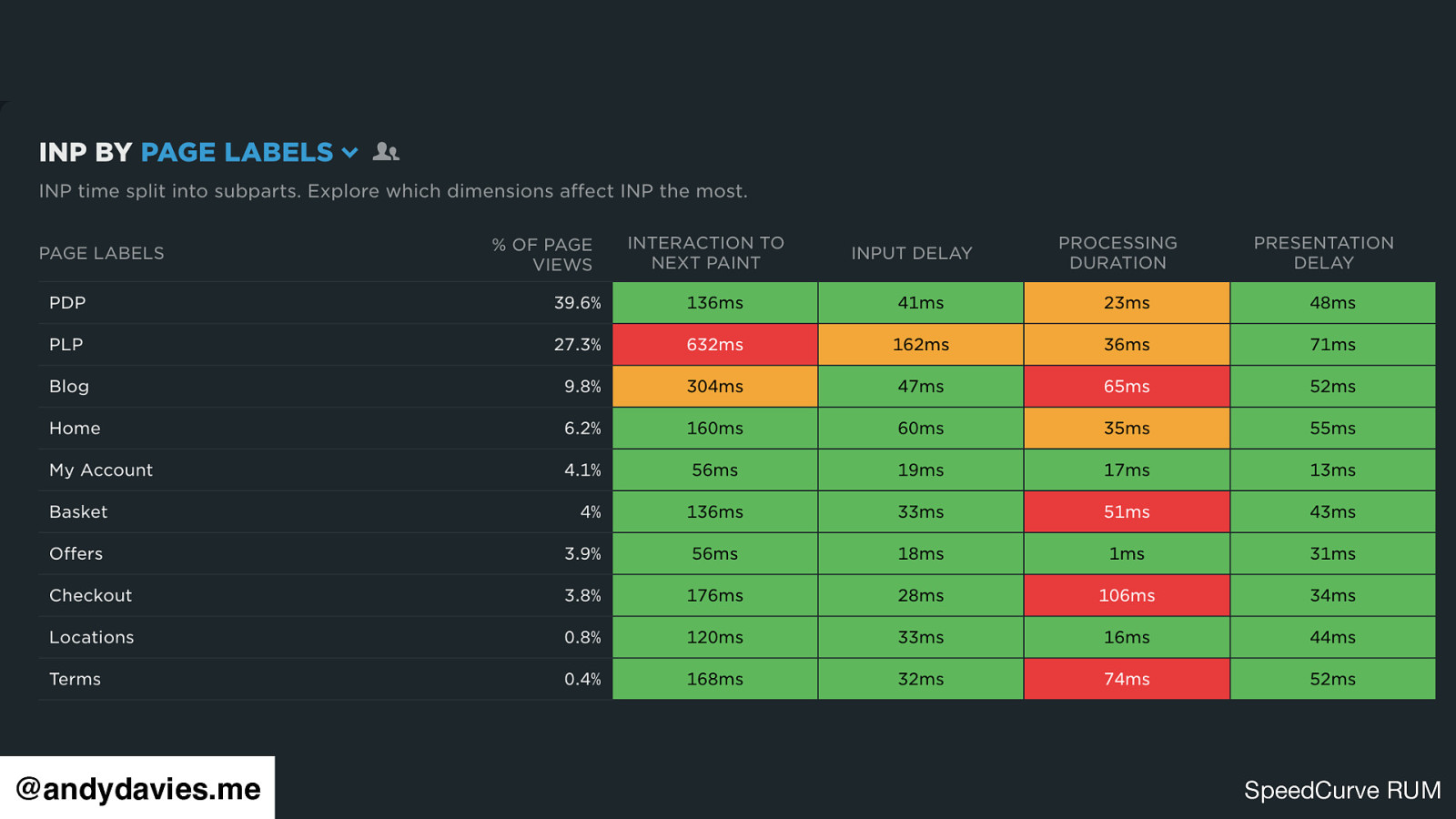Select the My Account page label
The image size is (1456, 819).
click(x=101, y=470)
